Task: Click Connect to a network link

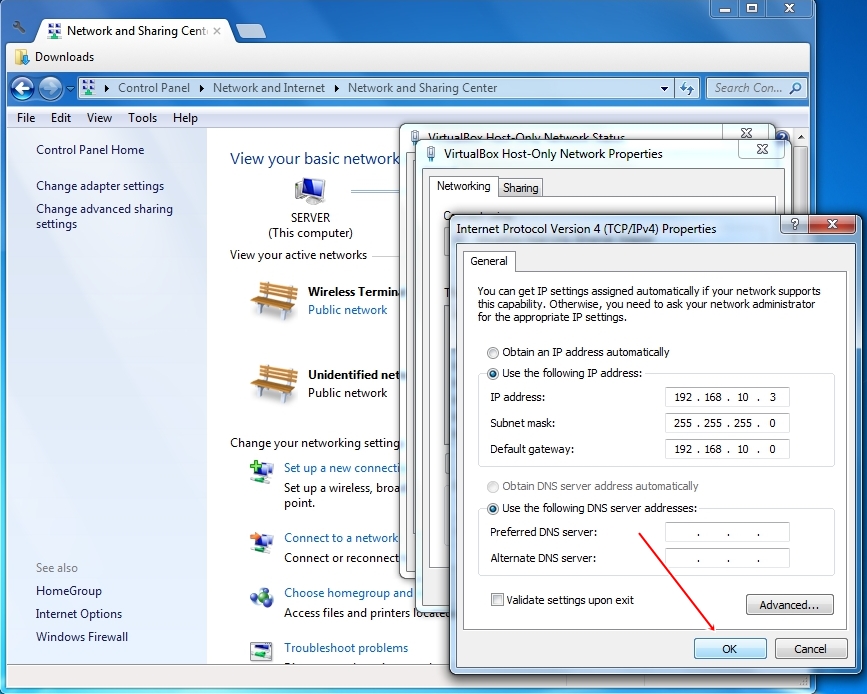Action: pos(341,538)
